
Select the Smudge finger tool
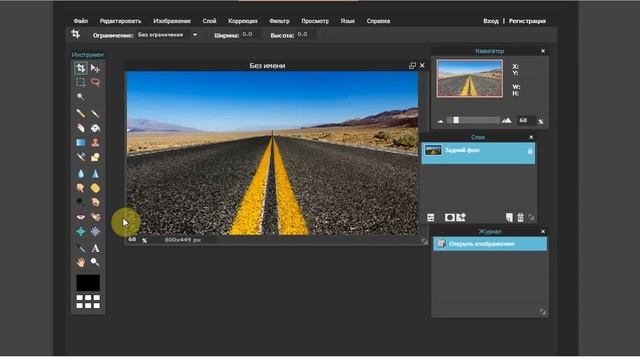pyautogui.click(x=81, y=188)
